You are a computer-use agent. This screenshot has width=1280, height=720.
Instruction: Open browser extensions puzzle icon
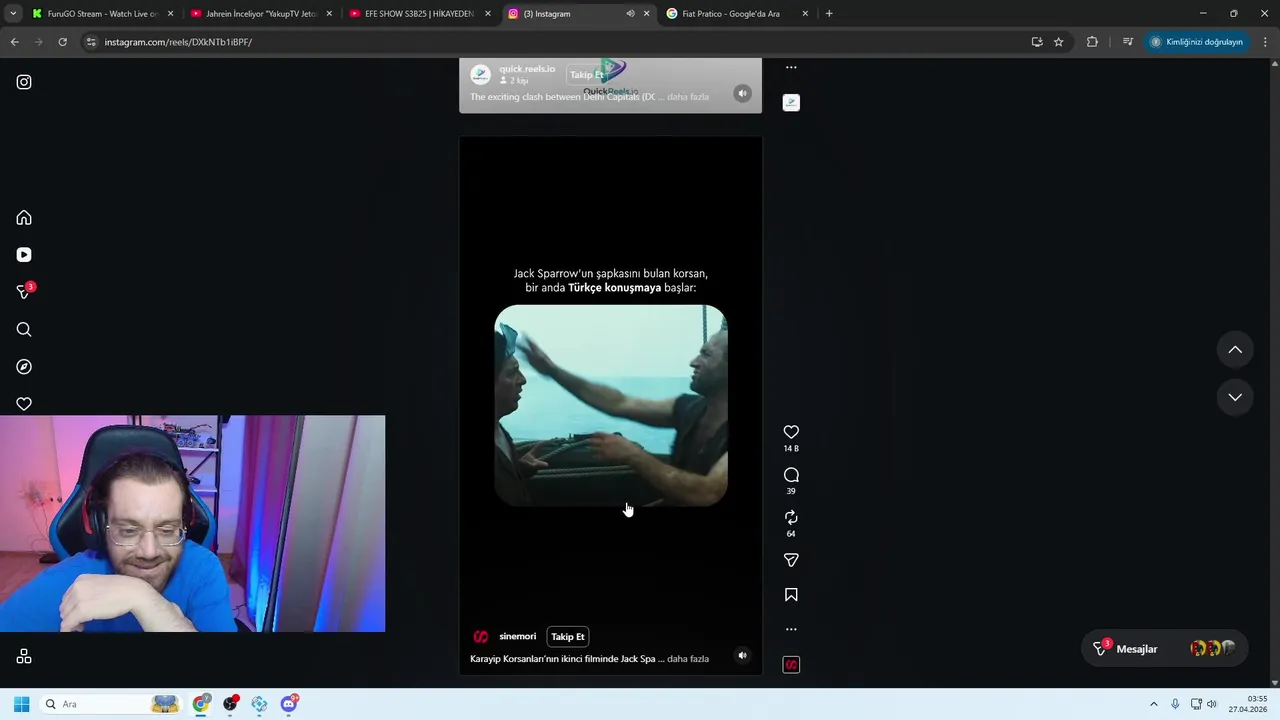point(1092,42)
